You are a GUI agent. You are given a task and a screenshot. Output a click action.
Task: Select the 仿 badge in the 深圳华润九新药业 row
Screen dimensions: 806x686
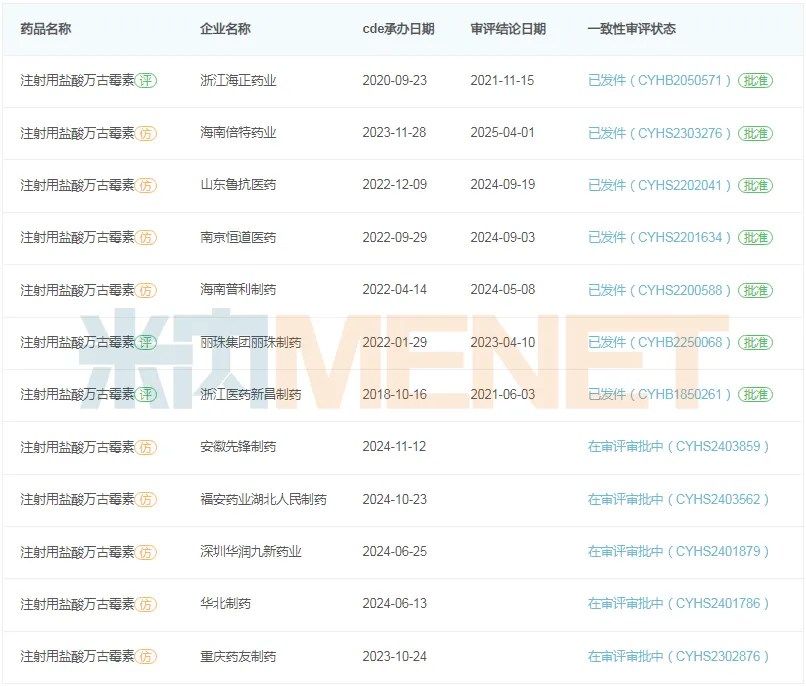(146, 552)
